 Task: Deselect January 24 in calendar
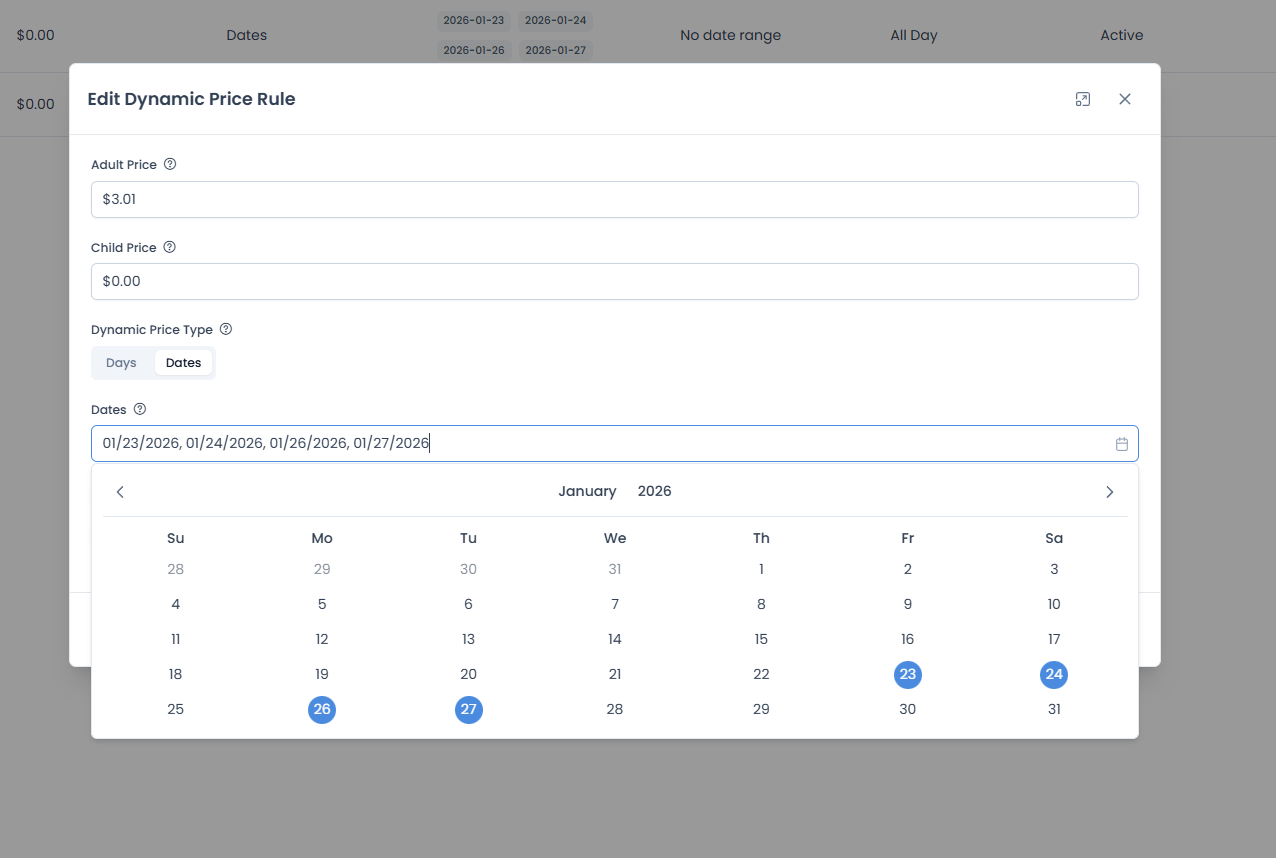click(1054, 675)
